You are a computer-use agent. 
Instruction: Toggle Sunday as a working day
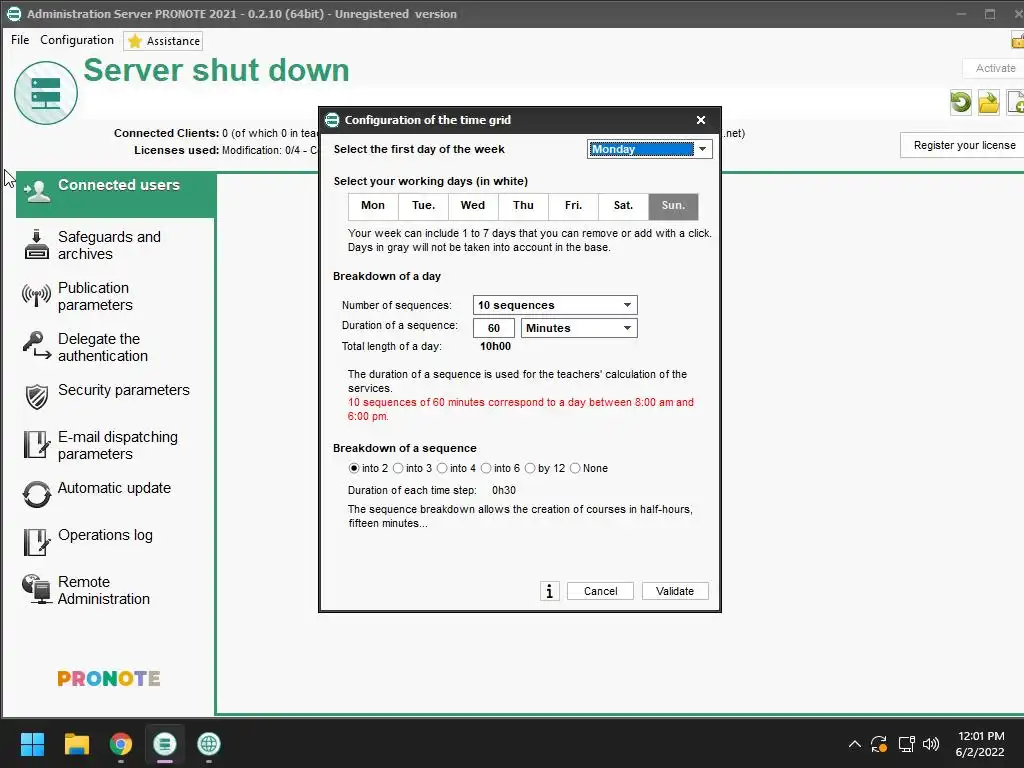pos(673,206)
